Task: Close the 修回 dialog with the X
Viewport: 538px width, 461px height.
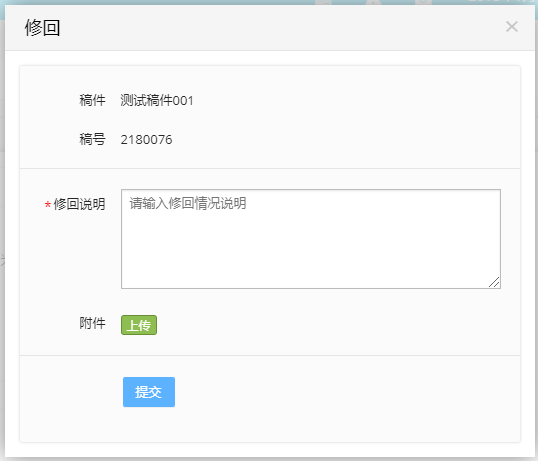Action: click(512, 26)
